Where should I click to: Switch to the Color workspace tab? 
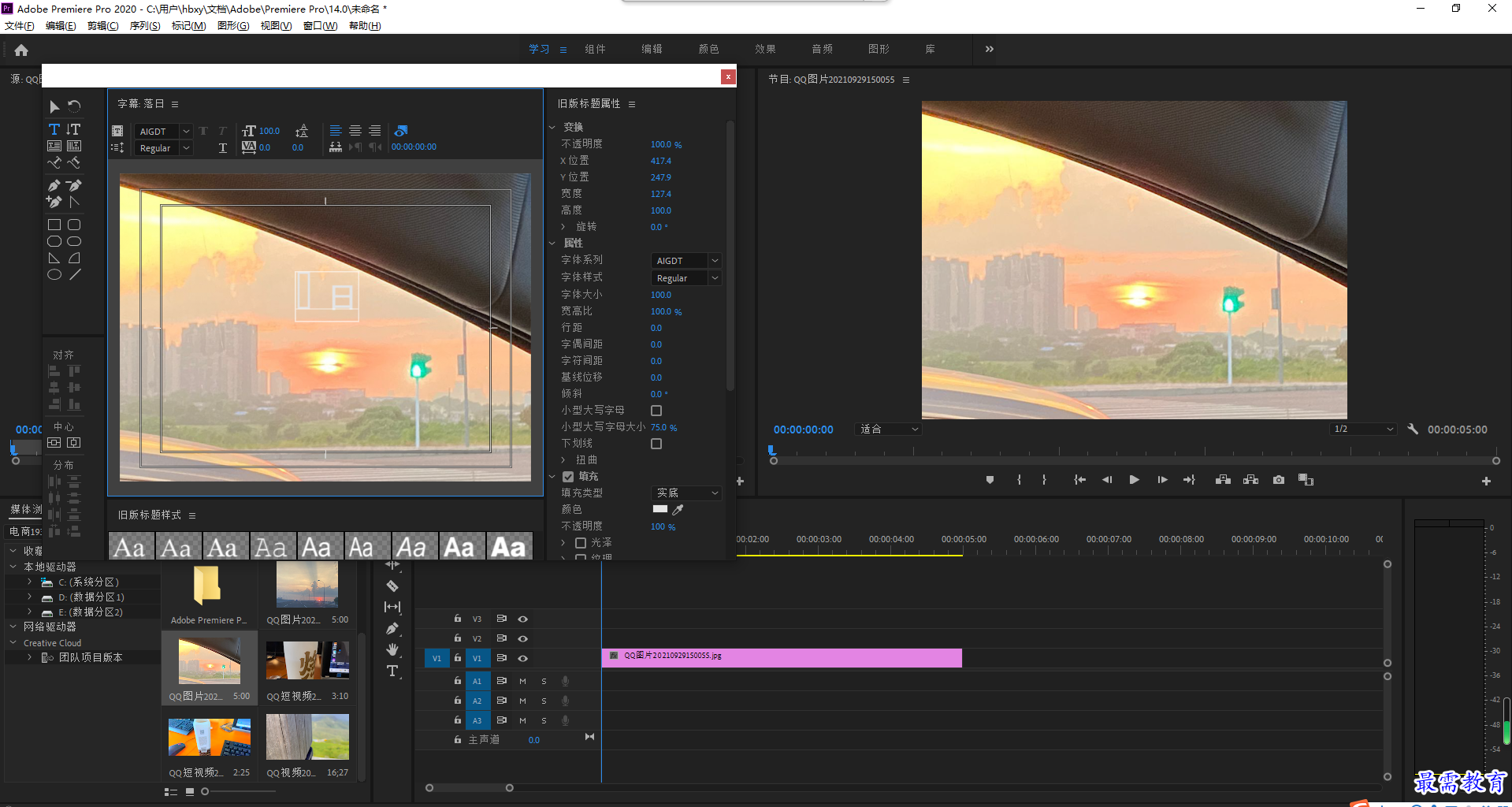(708, 50)
